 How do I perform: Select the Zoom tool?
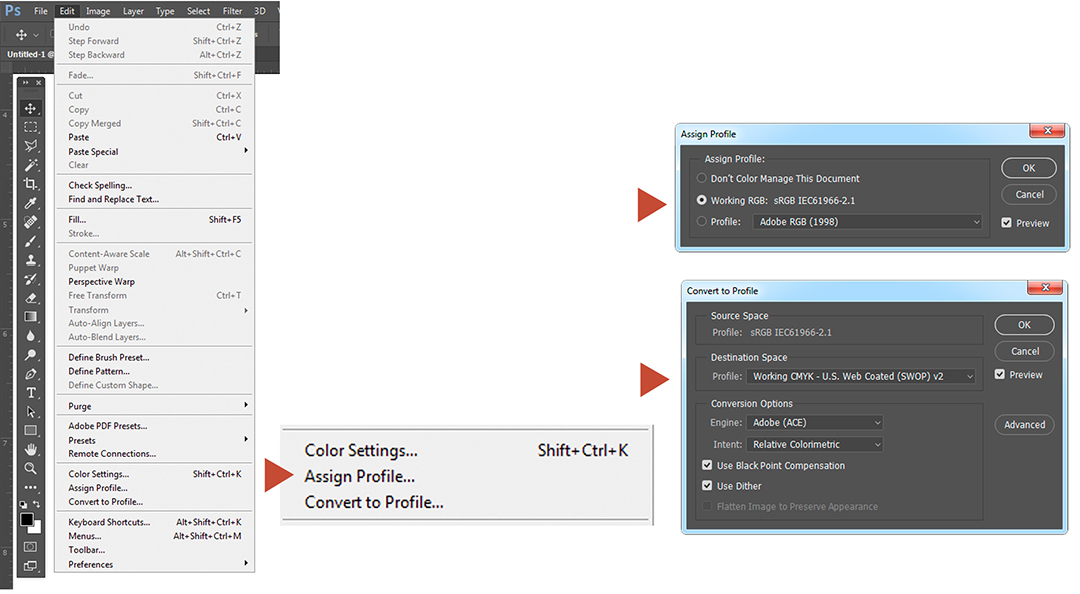[31, 468]
